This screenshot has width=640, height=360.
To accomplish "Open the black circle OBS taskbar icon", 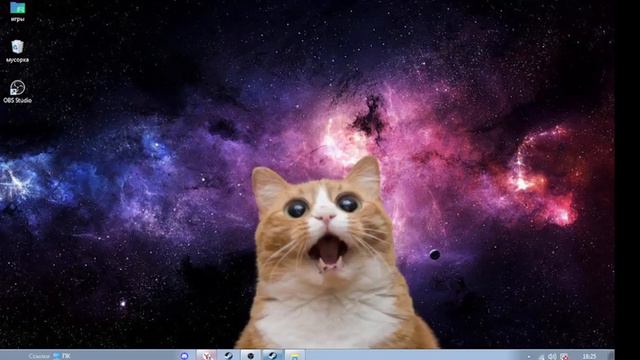I will pos(251,356).
